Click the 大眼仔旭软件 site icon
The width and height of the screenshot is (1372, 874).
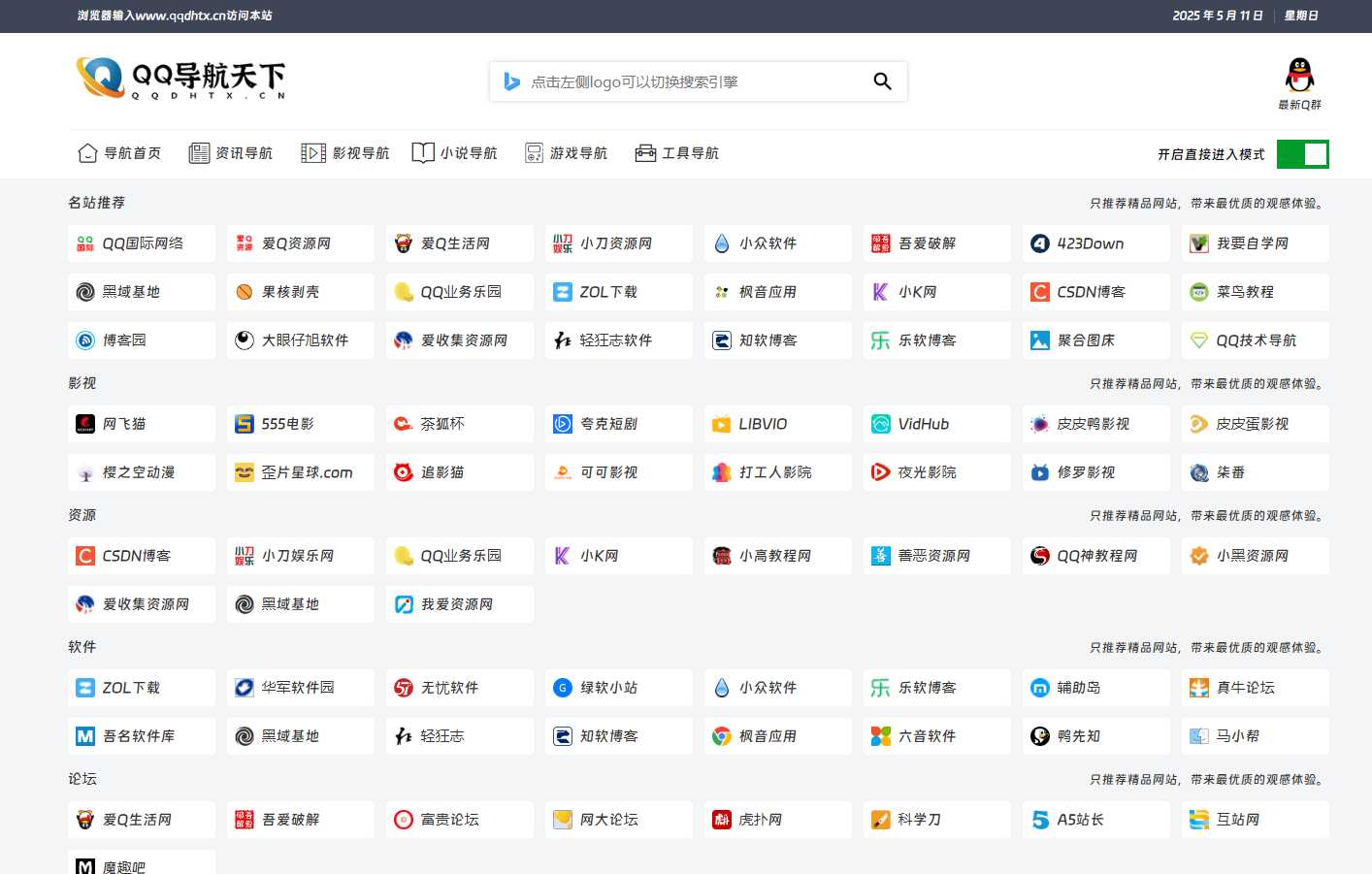245,340
